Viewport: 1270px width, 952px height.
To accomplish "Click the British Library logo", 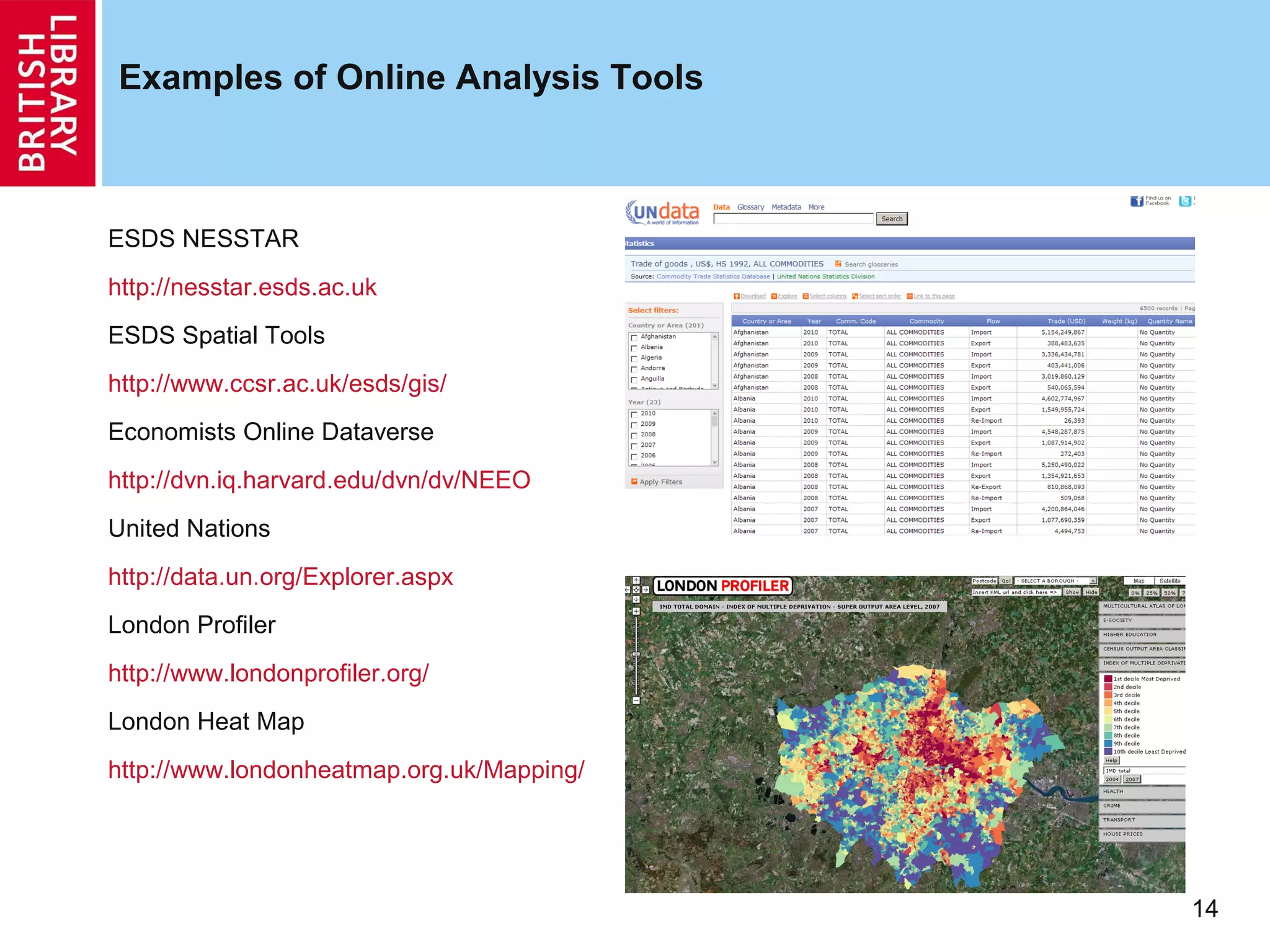I will 48,93.
